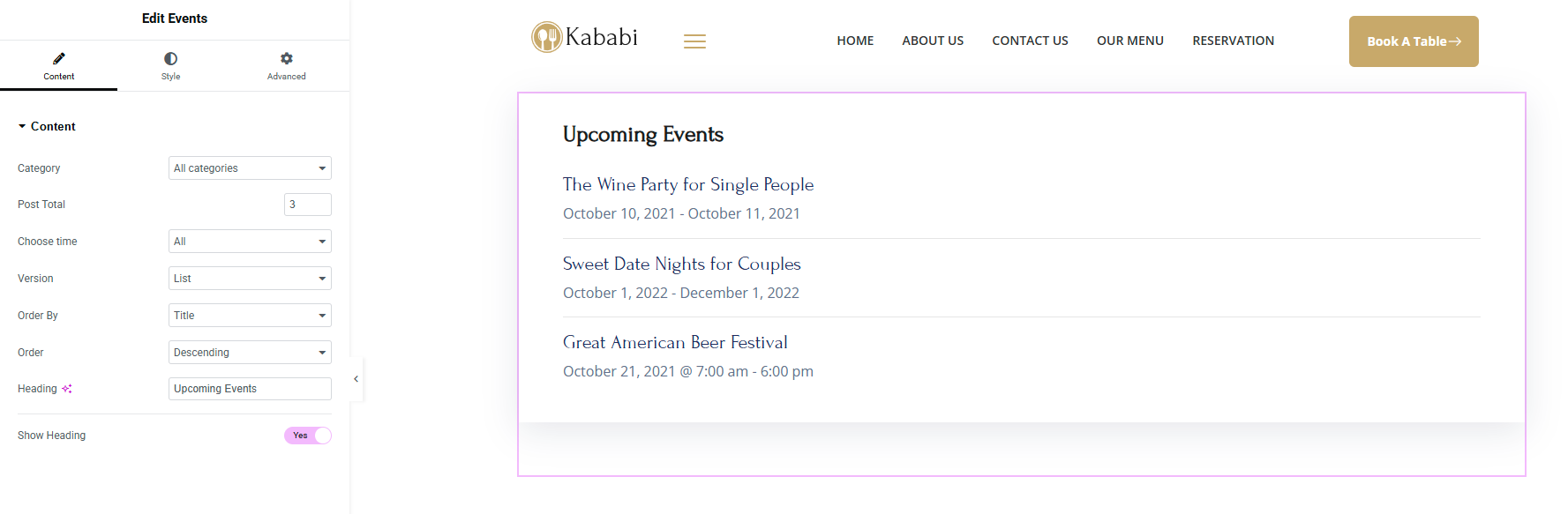Click the AI sparkle icon beside Heading
Image resolution: width=1568 pixels, height=514 pixels.
(x=67, y=389)
